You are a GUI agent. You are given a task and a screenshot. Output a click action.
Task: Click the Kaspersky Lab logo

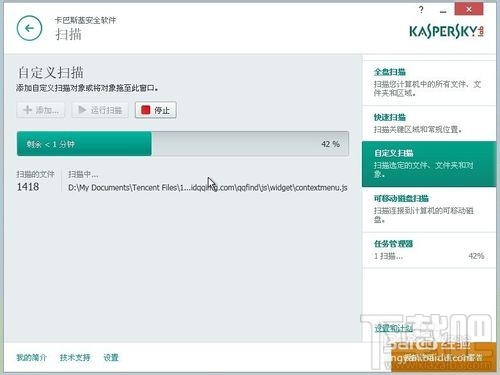click(x=446, y=32)
